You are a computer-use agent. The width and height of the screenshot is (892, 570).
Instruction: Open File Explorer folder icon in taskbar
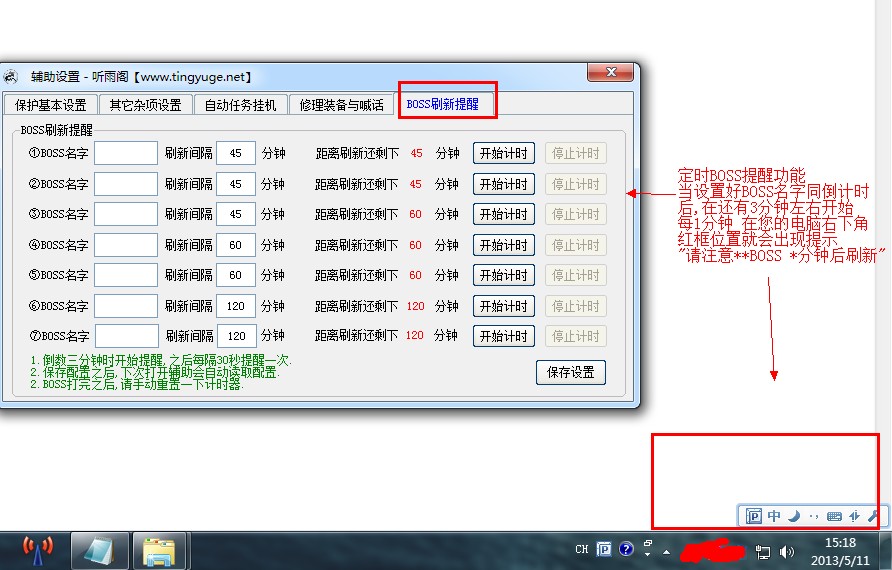click(159, 551)
